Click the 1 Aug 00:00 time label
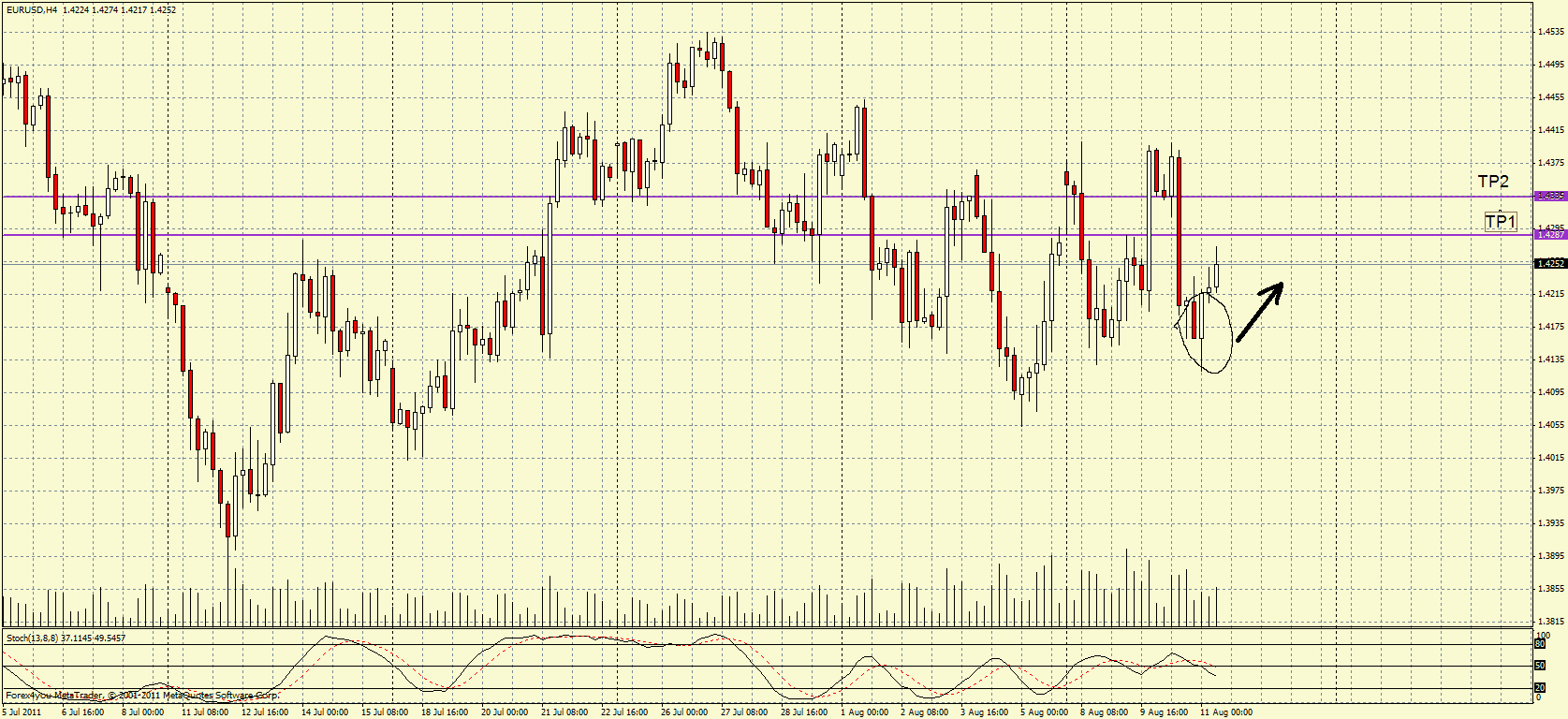The height and width of the screenshot is (719, 1568). coord(864,712)
